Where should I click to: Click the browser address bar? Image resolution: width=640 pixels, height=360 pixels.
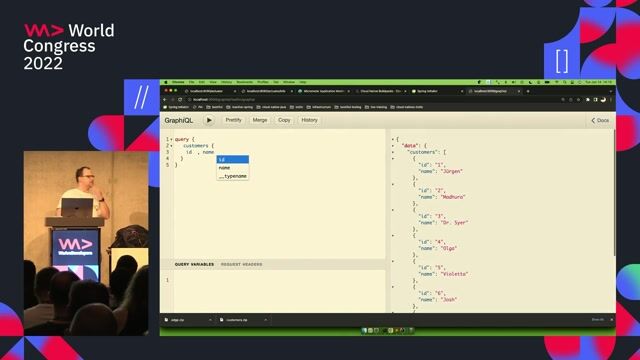371,100
